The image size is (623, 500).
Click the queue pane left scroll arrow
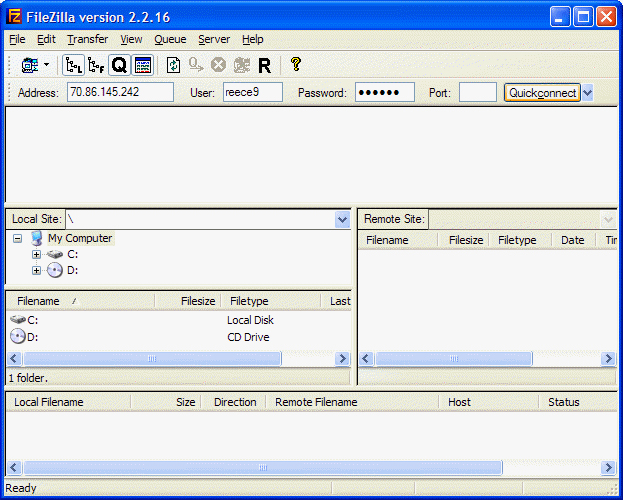point(14,467)
